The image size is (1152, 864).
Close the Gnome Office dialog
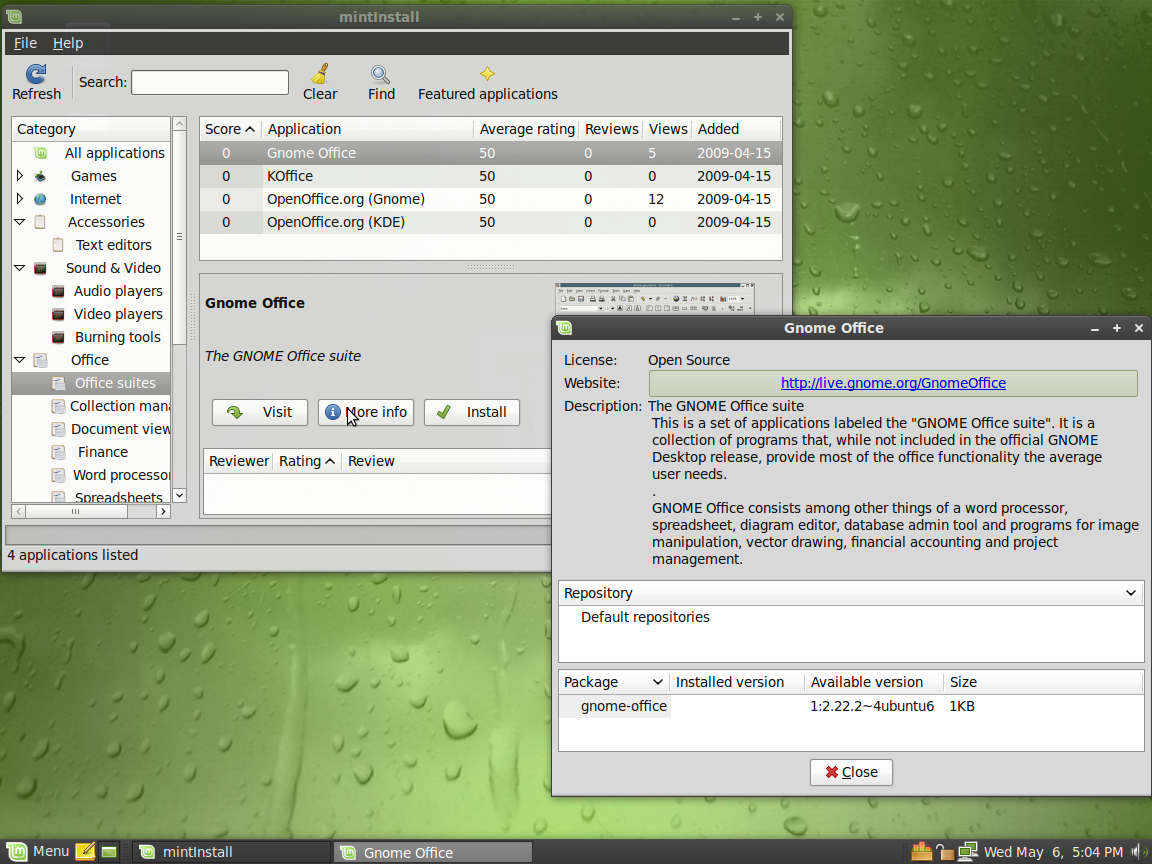[851, 772]
